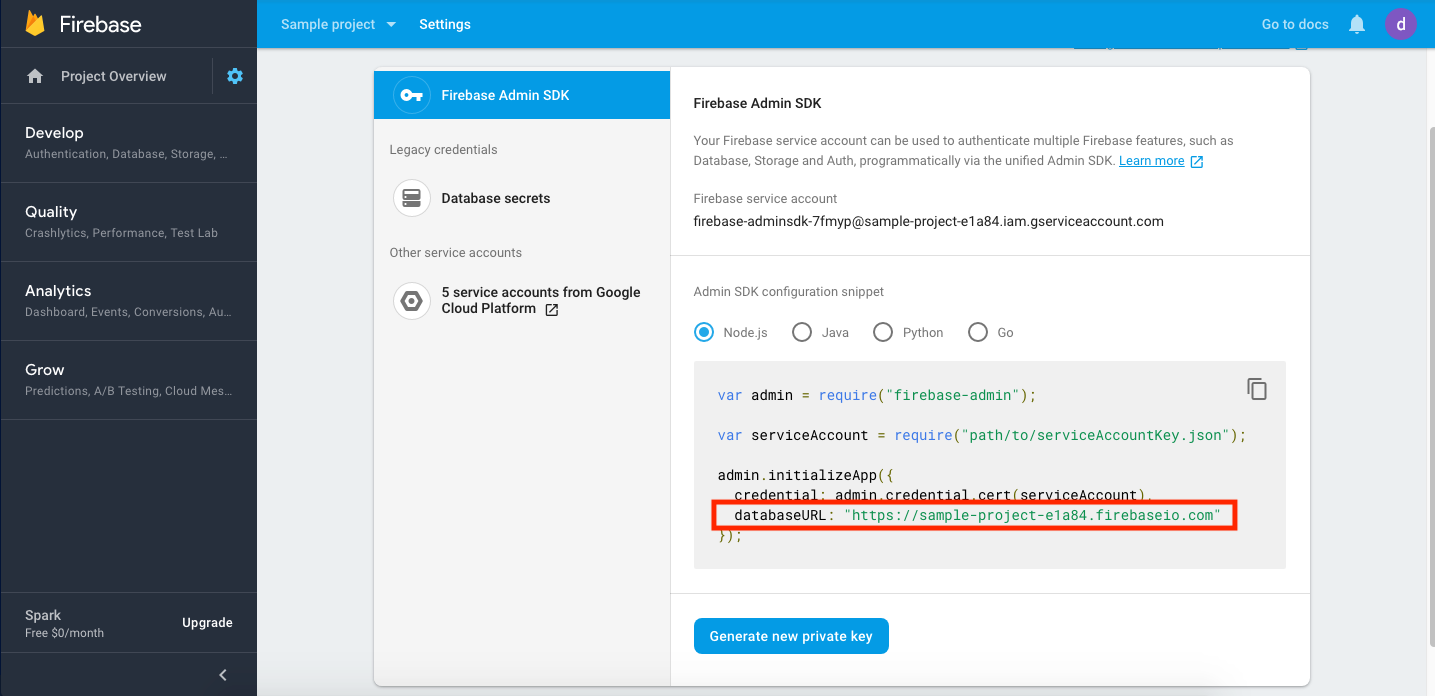Select the Firebase Admin SDK key icon
The image size is (1435, 696).
412,94
